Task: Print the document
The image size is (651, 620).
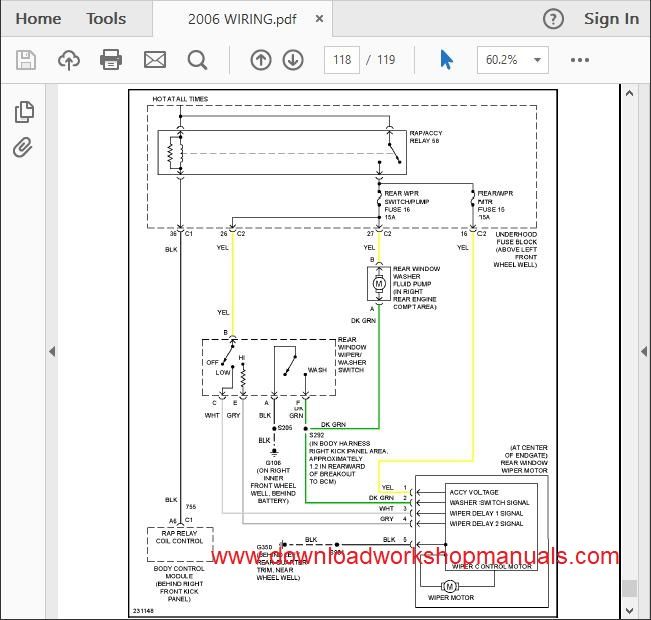Action: pyautogui.click(x=111, y=59)
